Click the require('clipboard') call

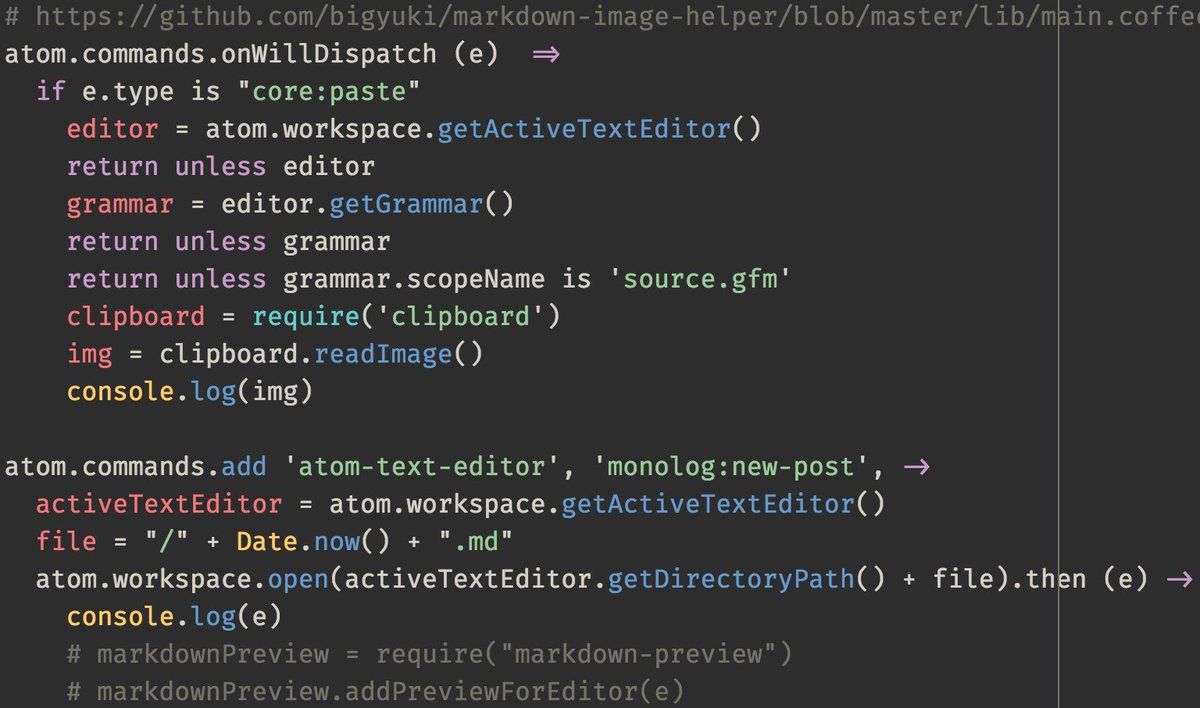tap(407, 316)
